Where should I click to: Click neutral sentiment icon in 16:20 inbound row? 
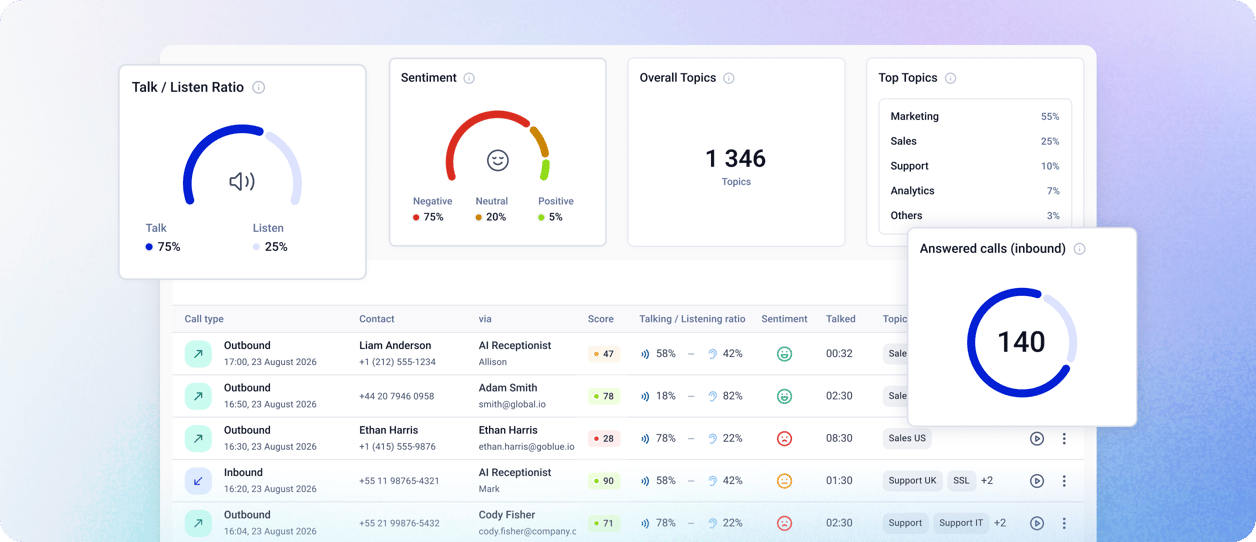[x=784, y=481]
